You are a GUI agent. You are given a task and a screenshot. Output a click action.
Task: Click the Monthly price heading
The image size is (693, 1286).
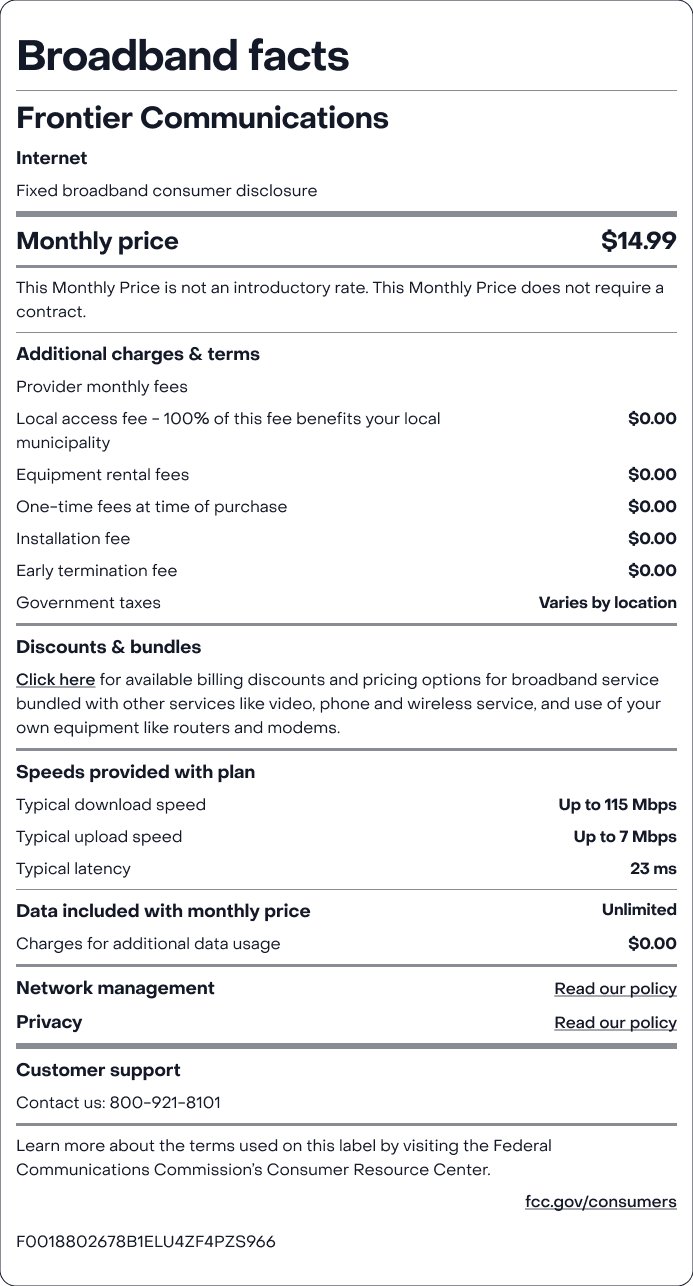click(97, 241)
